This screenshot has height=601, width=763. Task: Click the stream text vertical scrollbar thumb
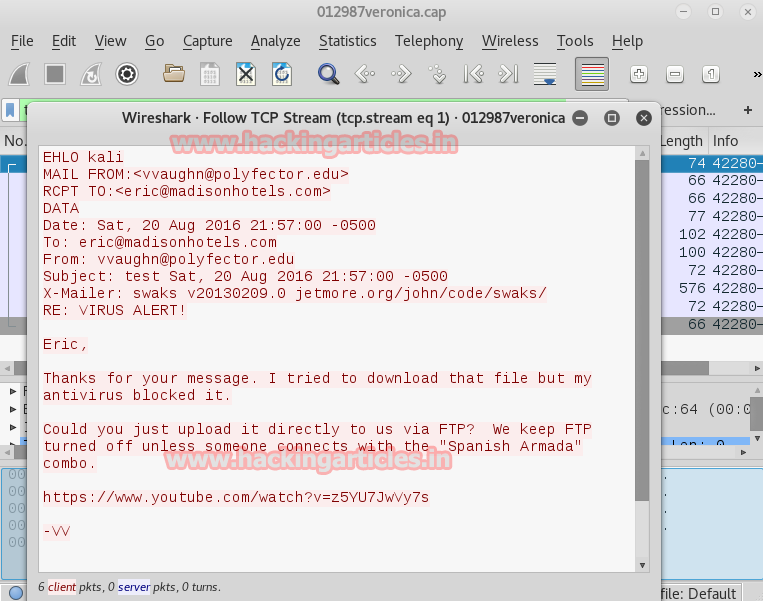pyautogui.click(x=642, y=330)
